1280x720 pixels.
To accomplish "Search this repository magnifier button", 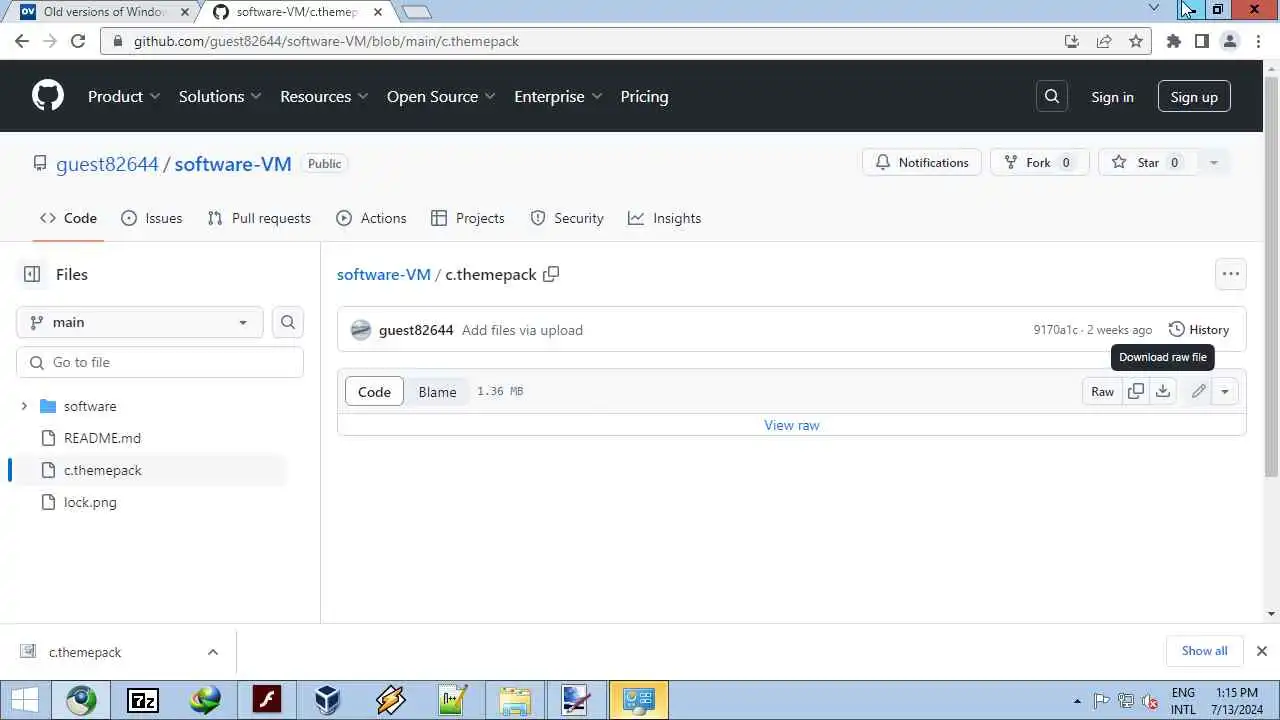I will coord(288,322).
